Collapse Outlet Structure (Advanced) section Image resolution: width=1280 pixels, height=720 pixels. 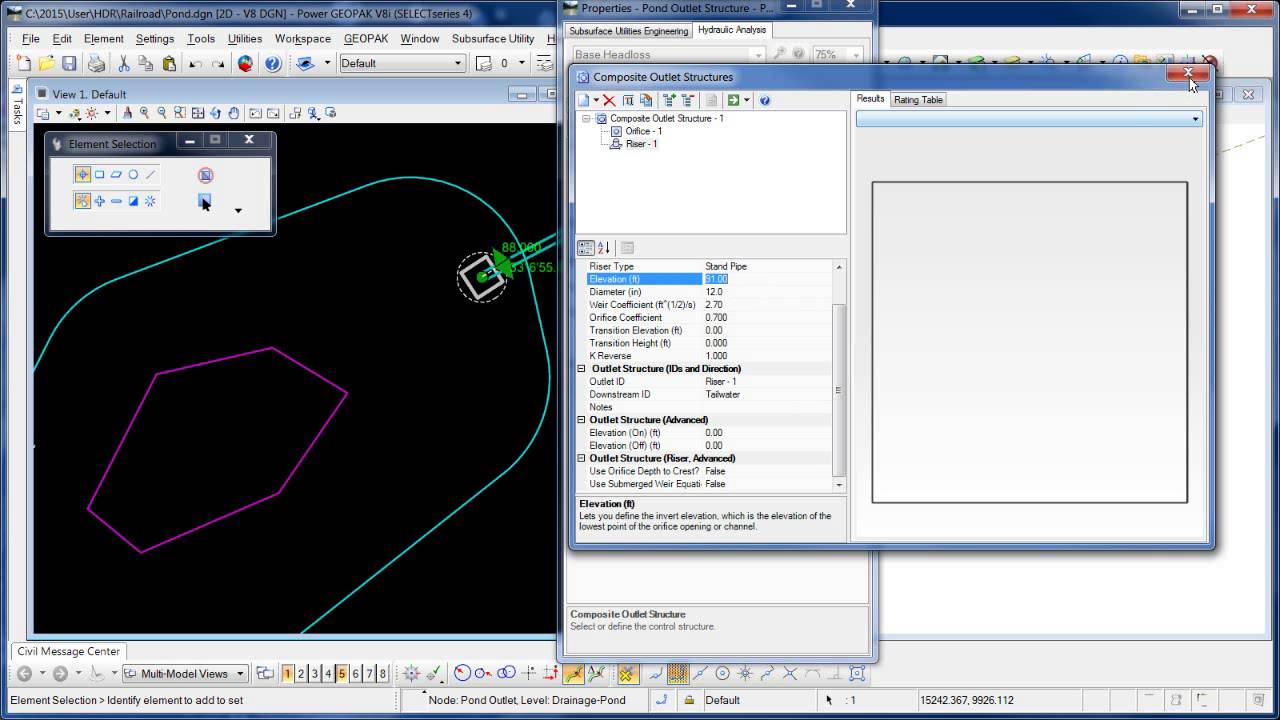(582, 420)
